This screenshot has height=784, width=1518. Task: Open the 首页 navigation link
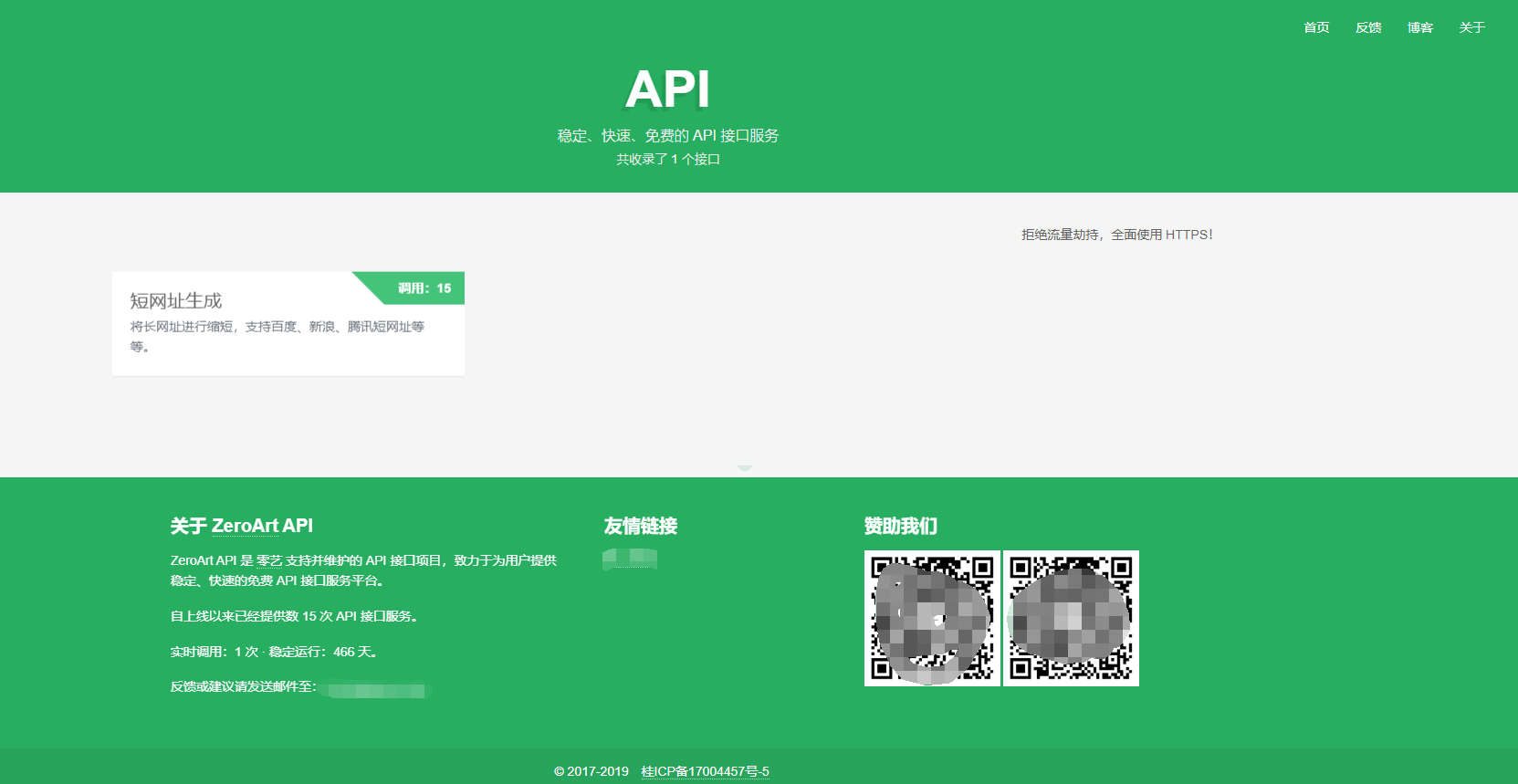click(x=1316, y=27)
